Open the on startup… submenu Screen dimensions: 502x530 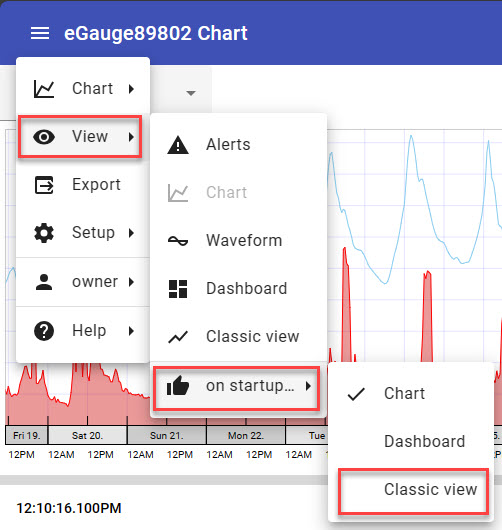pyautogui.click(x=236, y=388)
